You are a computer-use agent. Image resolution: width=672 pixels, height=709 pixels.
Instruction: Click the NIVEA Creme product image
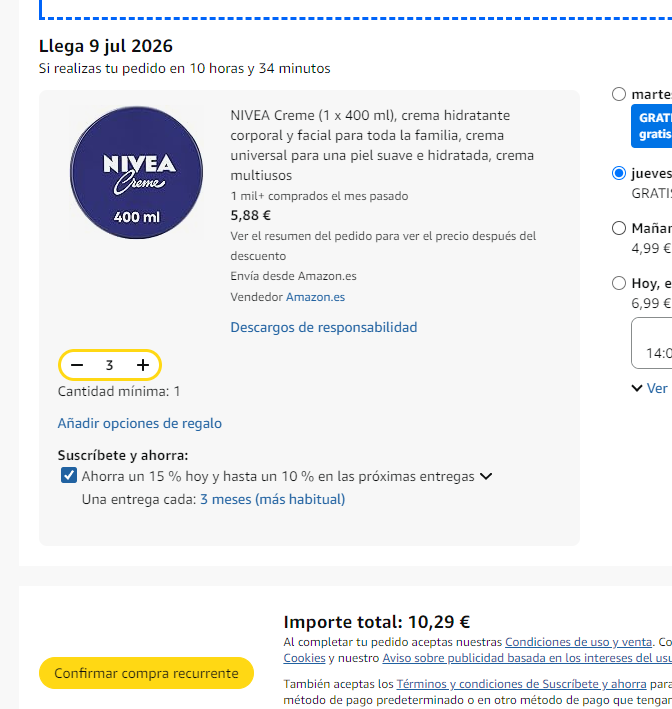(x=137, y=173)
